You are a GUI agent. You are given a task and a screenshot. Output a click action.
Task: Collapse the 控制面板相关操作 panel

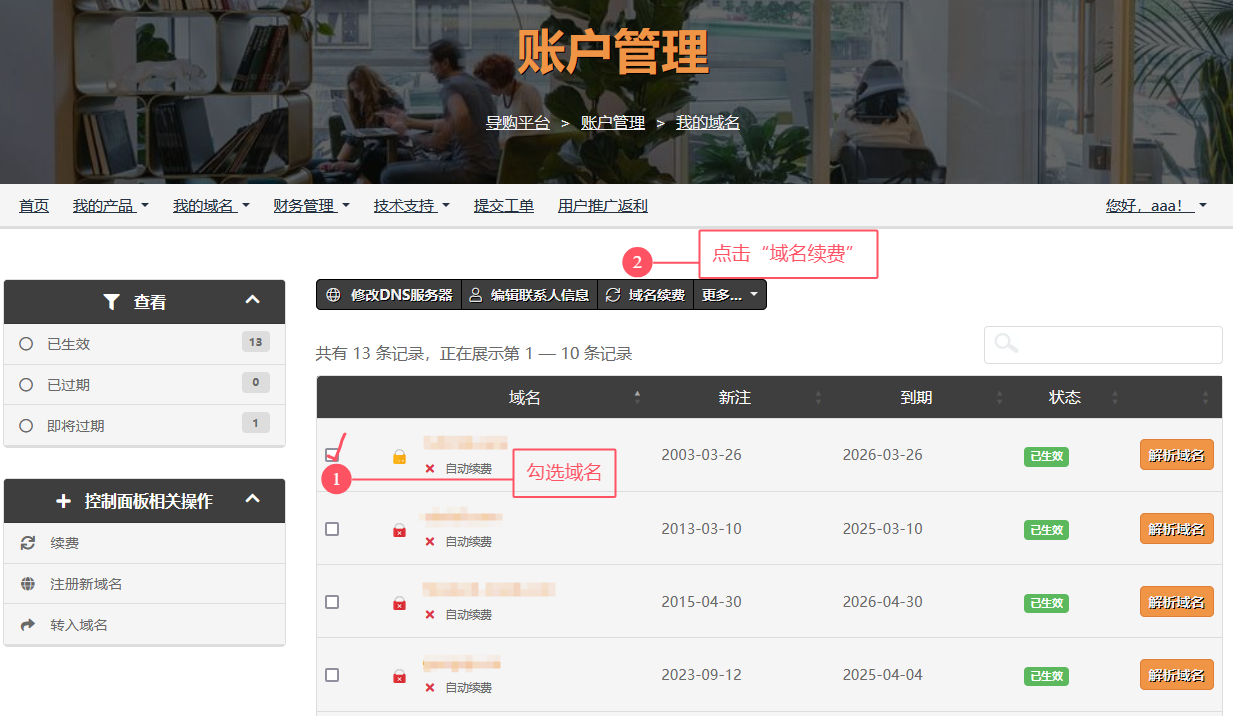253,499
